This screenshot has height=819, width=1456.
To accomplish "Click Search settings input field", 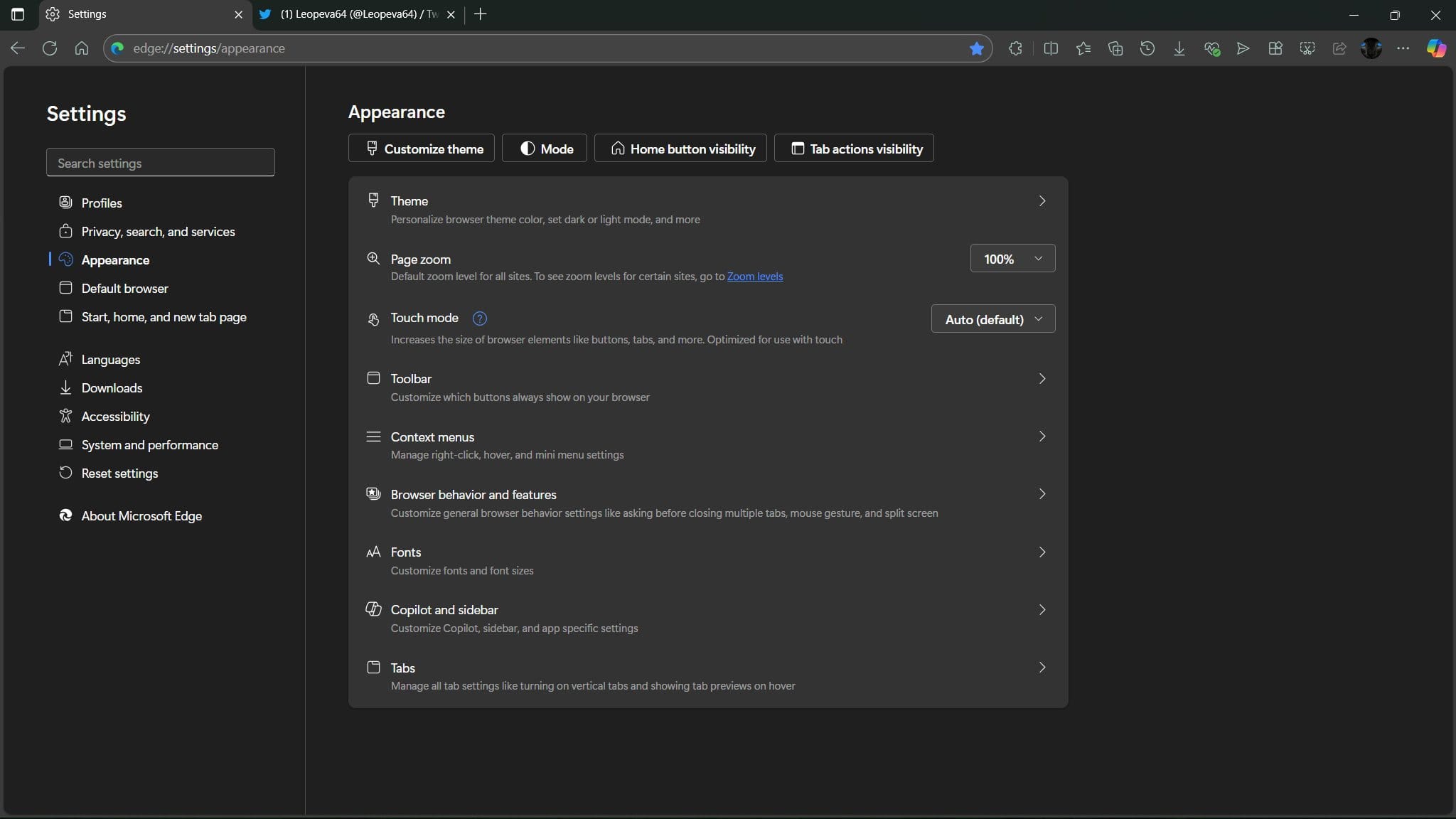I will [x=160, y=162].
